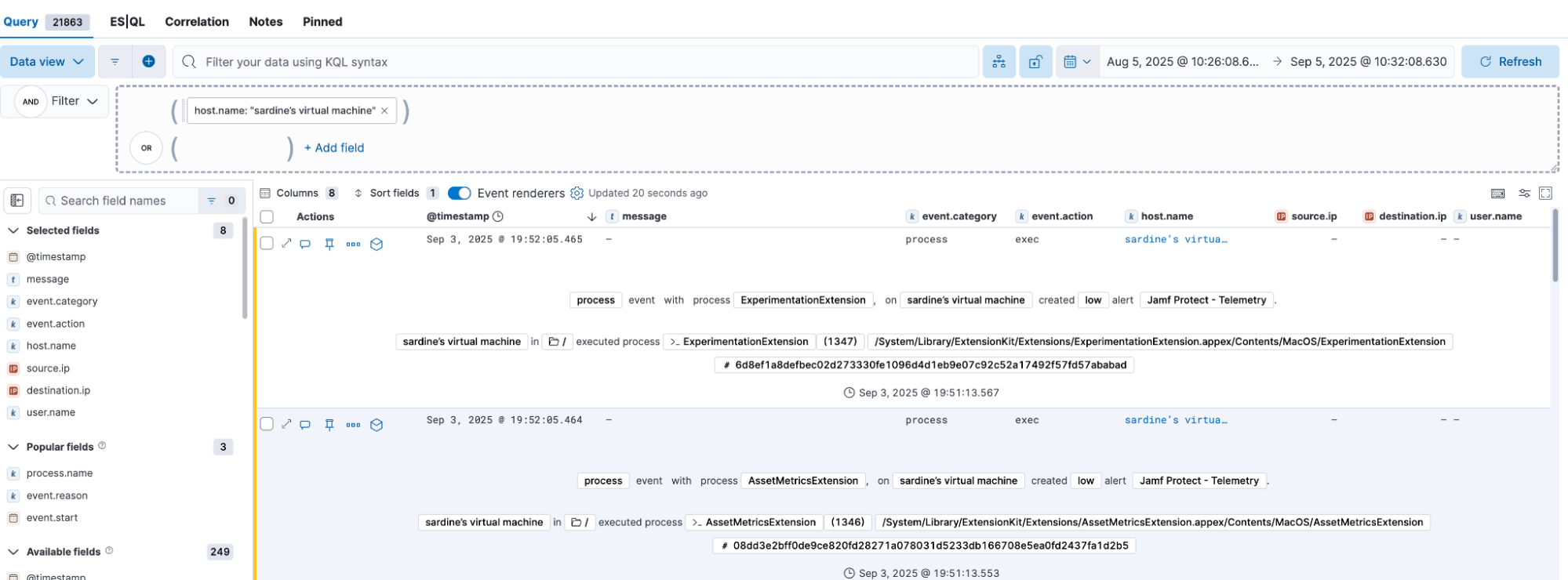Open the Sort fields menu
The image size is (1568, 580).
pyautogui.click(x=396, y=193)
